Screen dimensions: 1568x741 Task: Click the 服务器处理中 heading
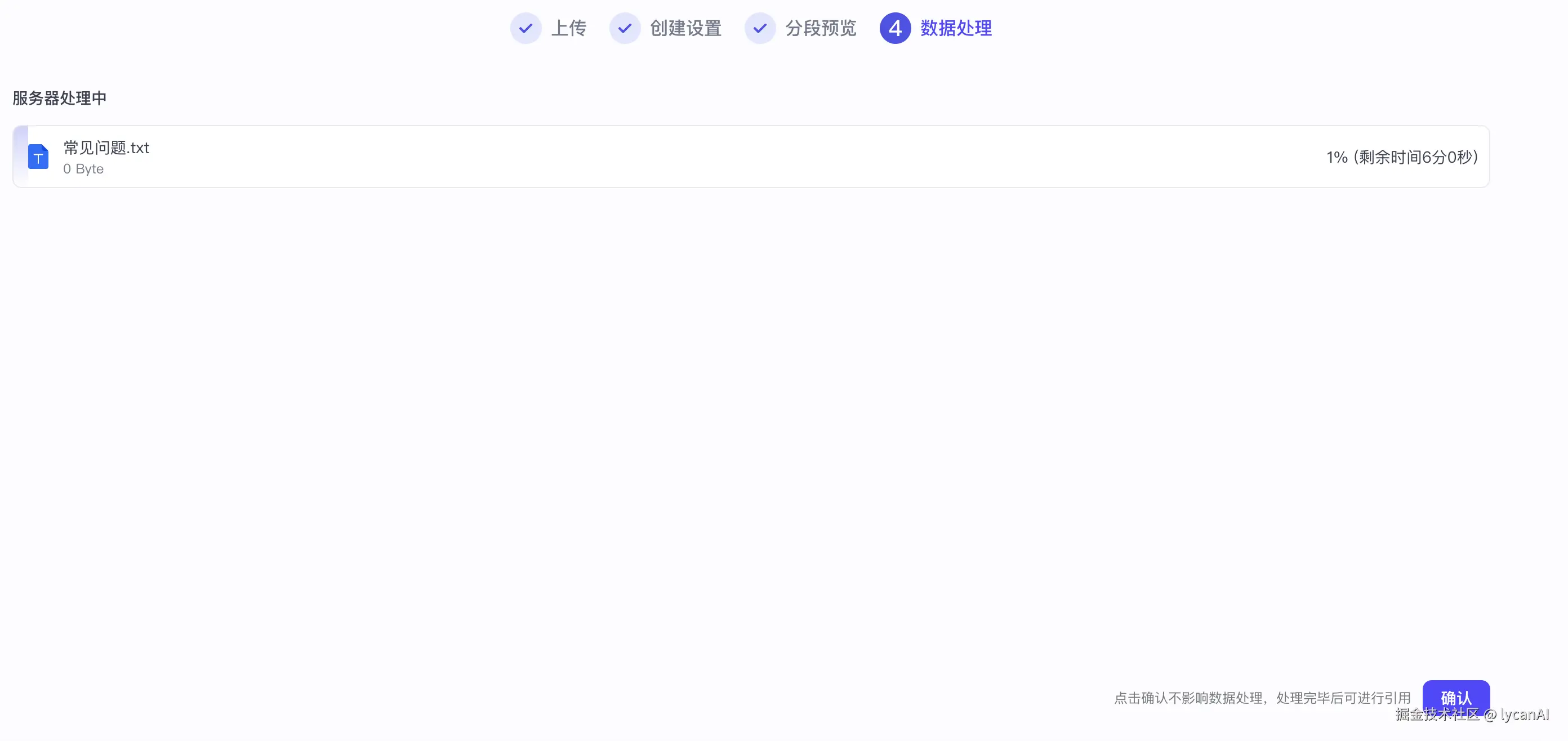click(x=60, y=98)
